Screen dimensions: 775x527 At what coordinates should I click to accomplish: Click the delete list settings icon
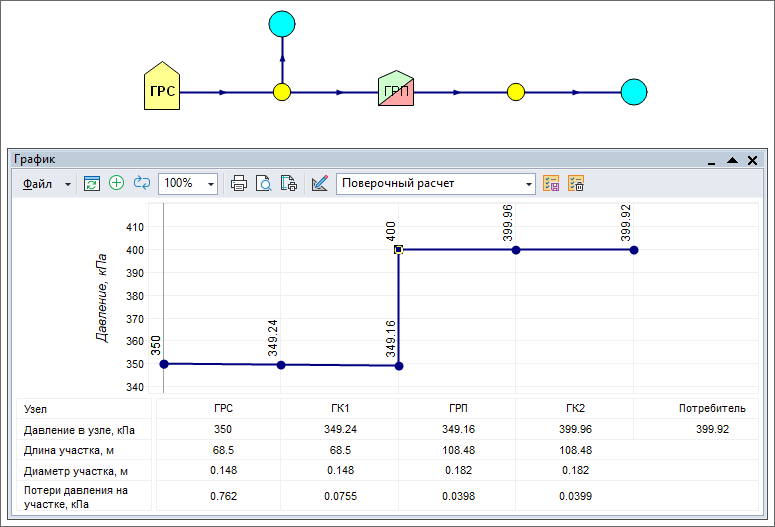[x=575, y=183]
